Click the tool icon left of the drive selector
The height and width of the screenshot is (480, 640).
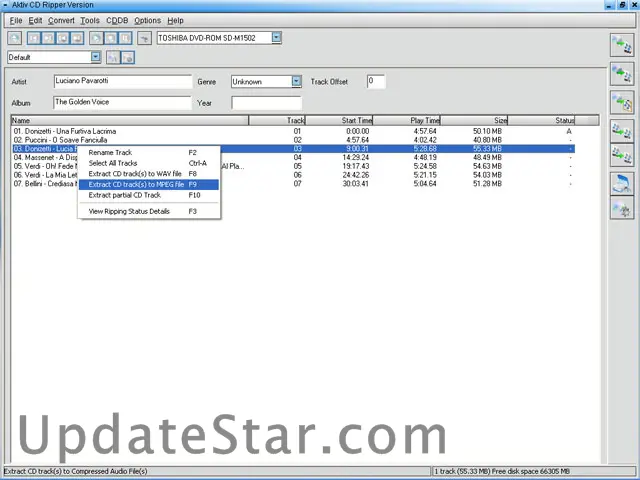(x=144, y=38)
